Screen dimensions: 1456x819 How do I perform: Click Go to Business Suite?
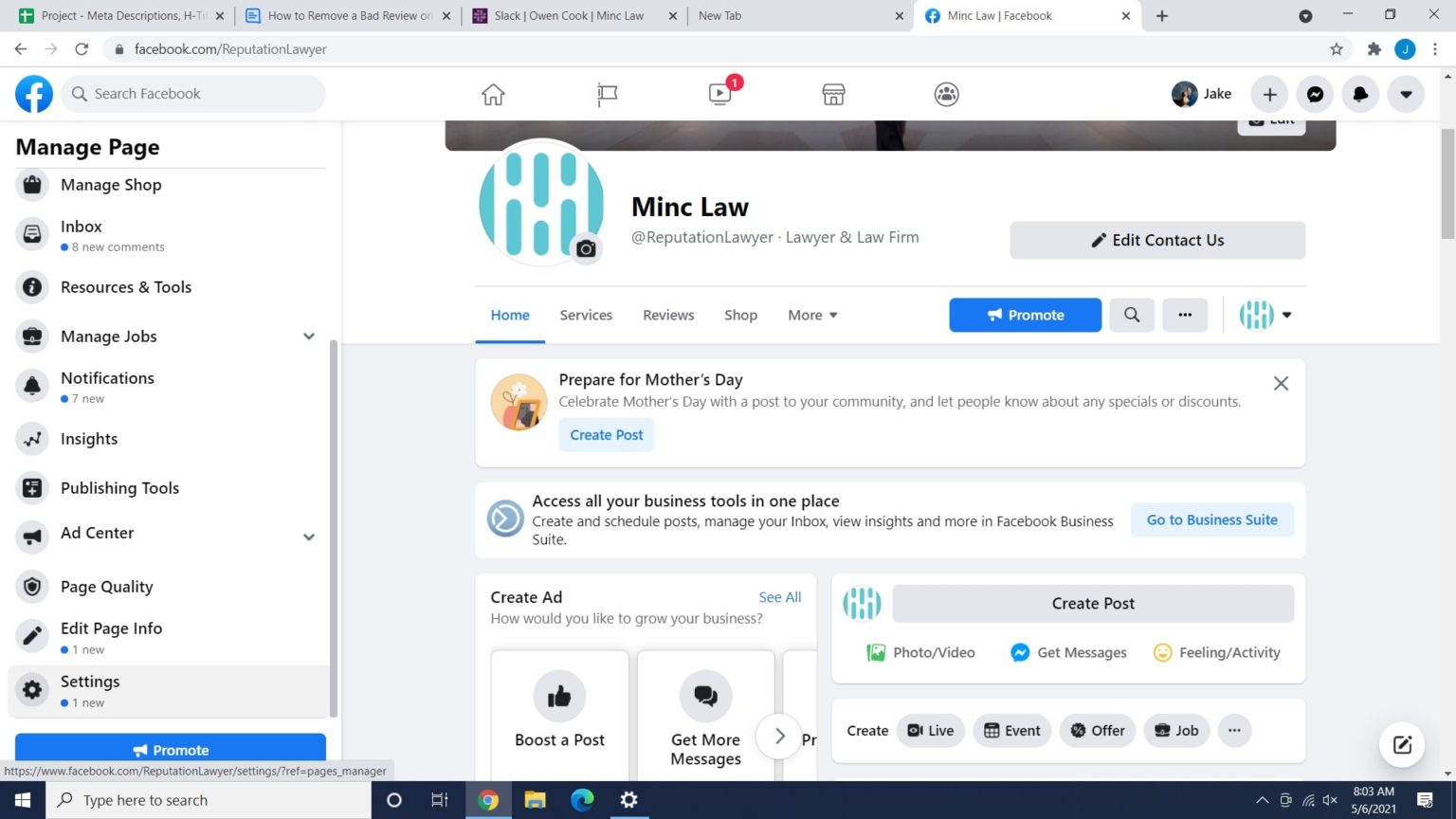pos(1211,519)
